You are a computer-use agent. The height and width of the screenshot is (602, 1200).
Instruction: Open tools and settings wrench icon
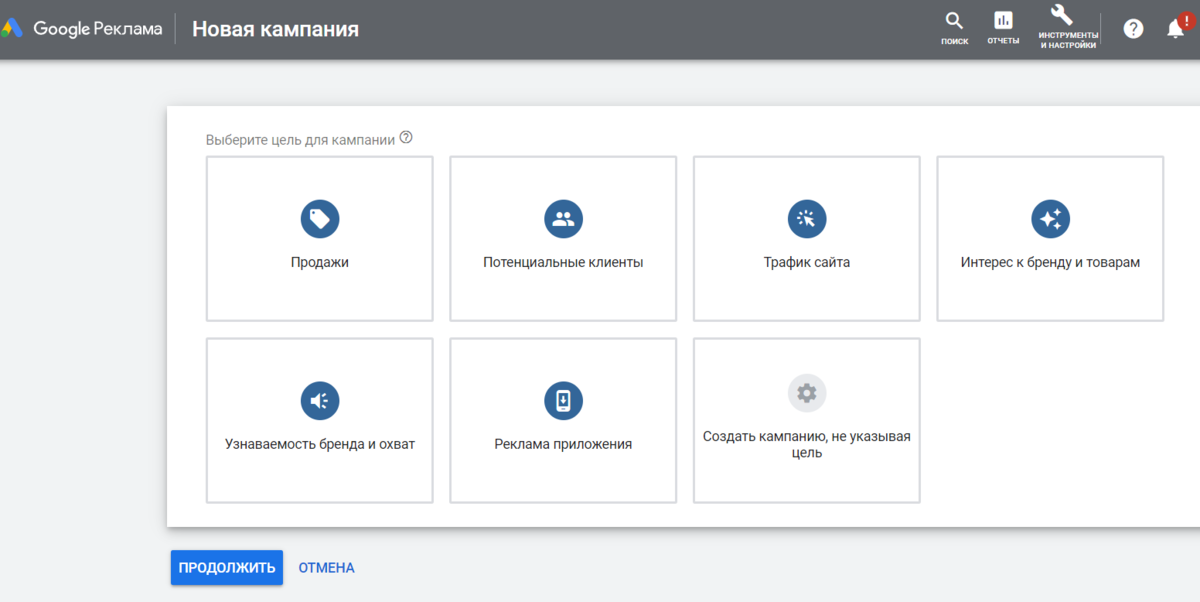click(1062, 15)
